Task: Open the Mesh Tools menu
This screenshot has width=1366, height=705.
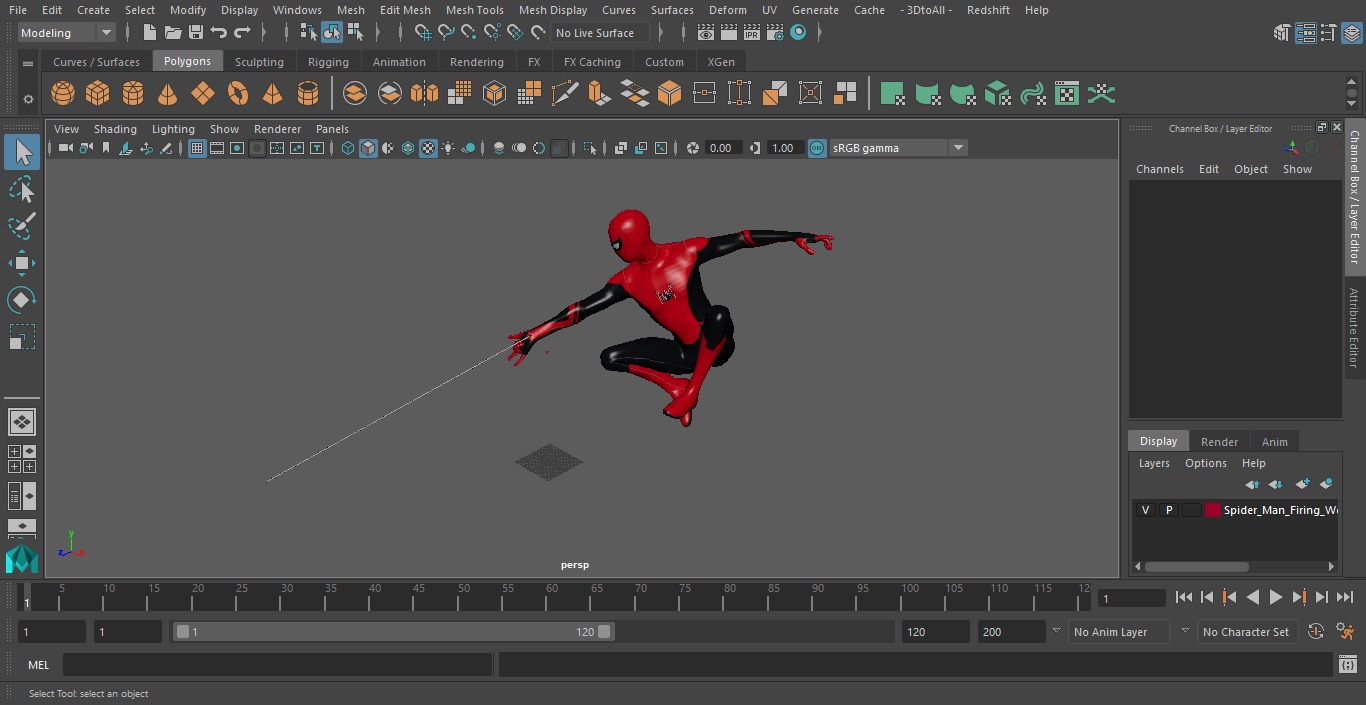Action: tap(474, 10)
